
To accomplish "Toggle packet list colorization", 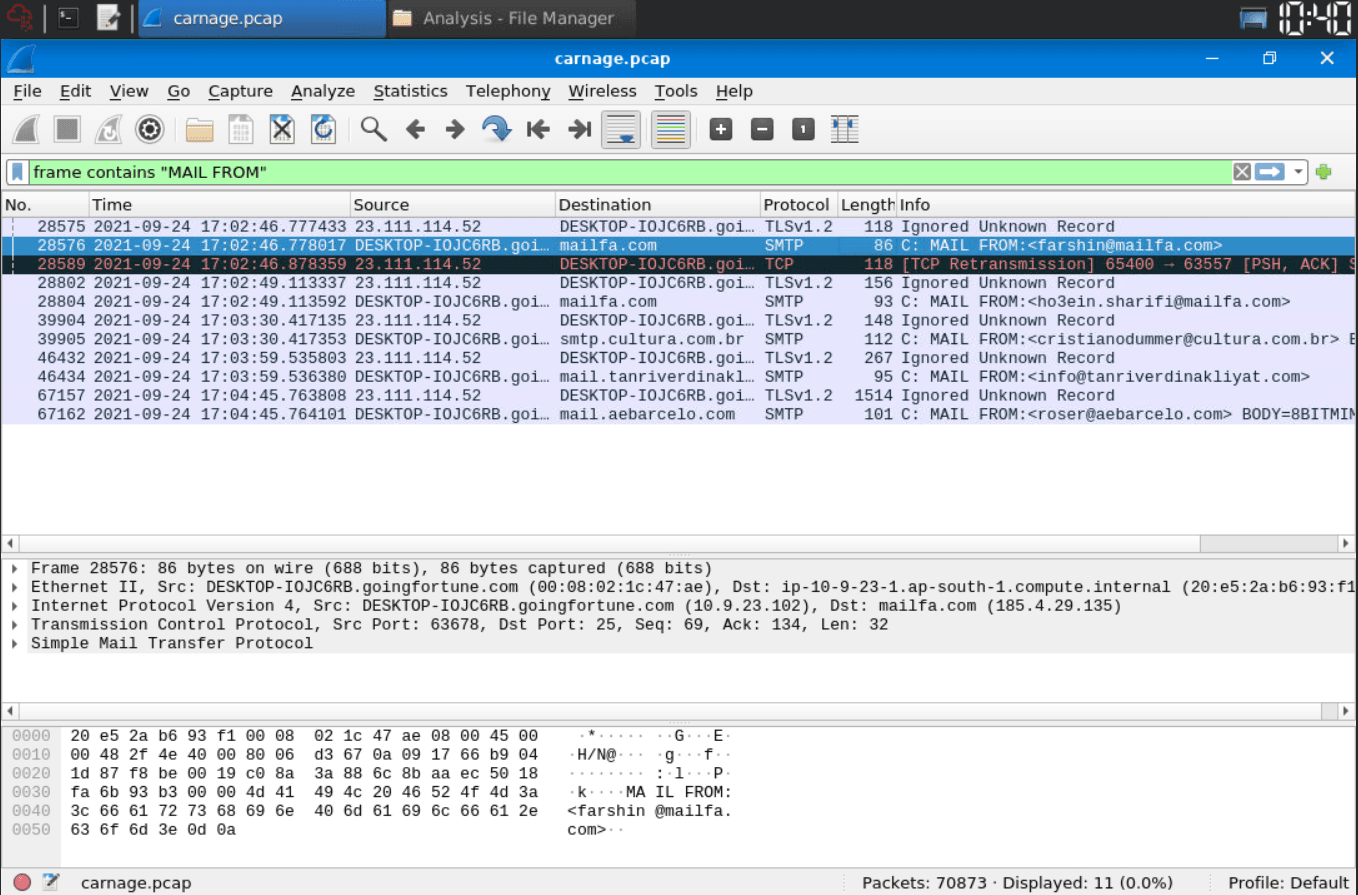I will 671,129.
